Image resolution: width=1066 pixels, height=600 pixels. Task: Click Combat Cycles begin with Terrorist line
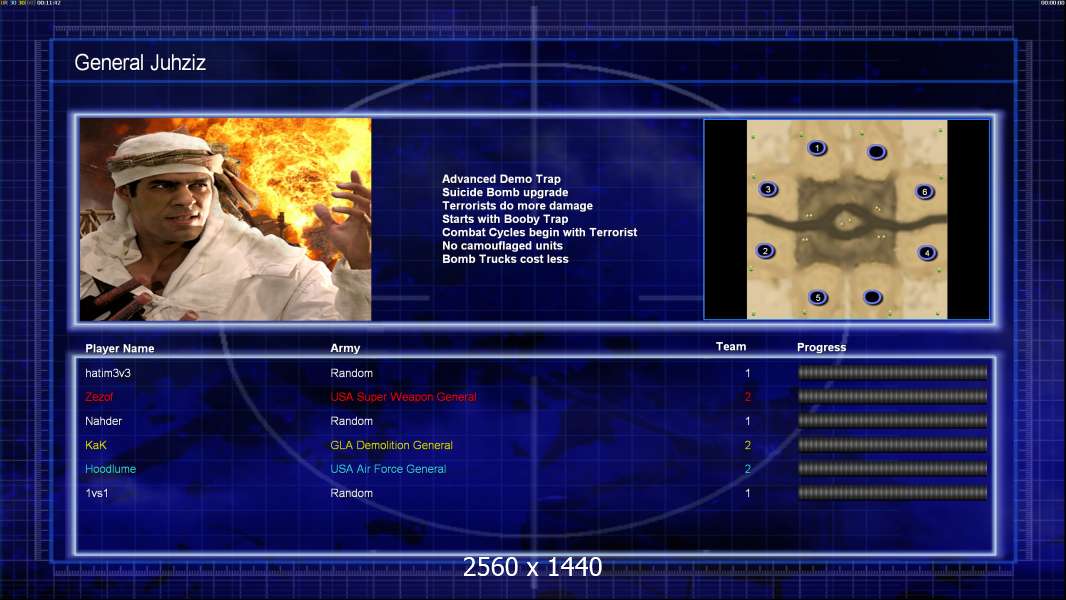coord(540,232)
